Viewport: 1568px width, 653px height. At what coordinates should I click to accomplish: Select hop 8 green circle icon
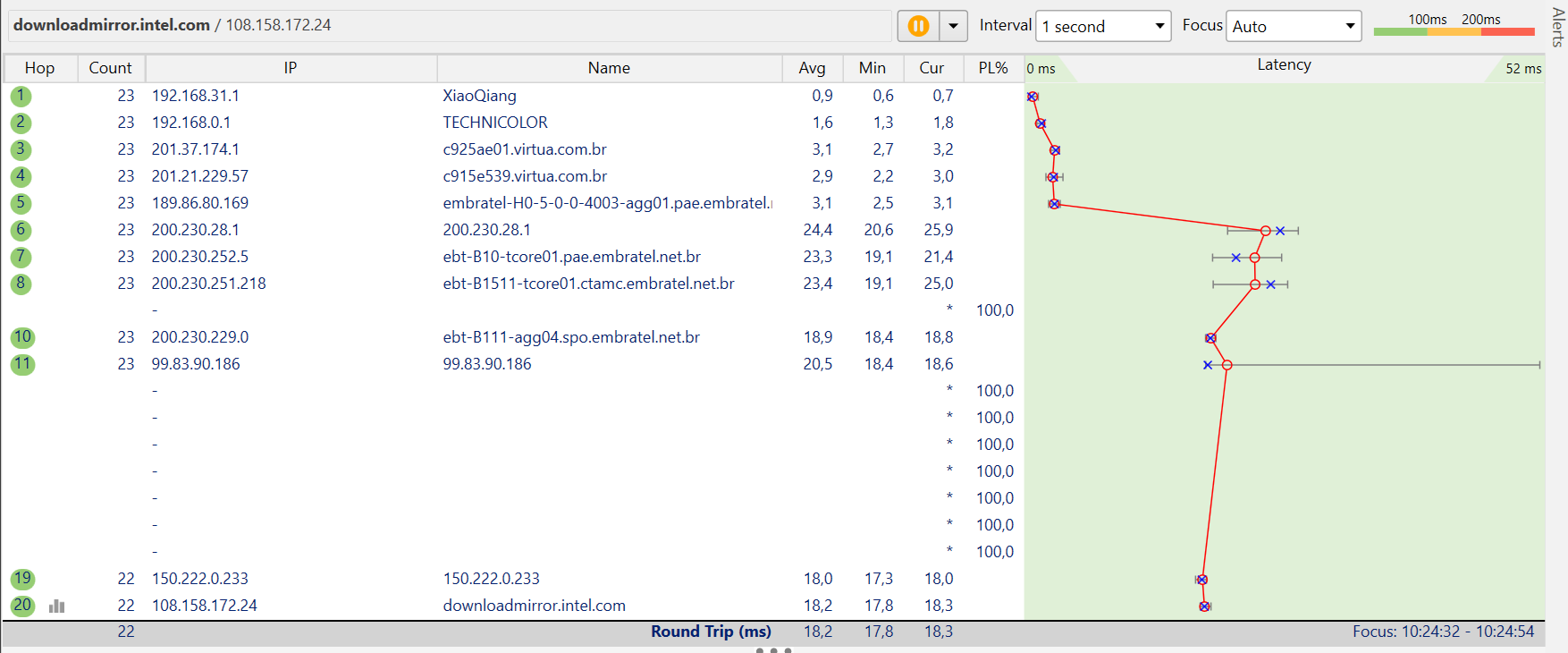[x=21, y=284]
